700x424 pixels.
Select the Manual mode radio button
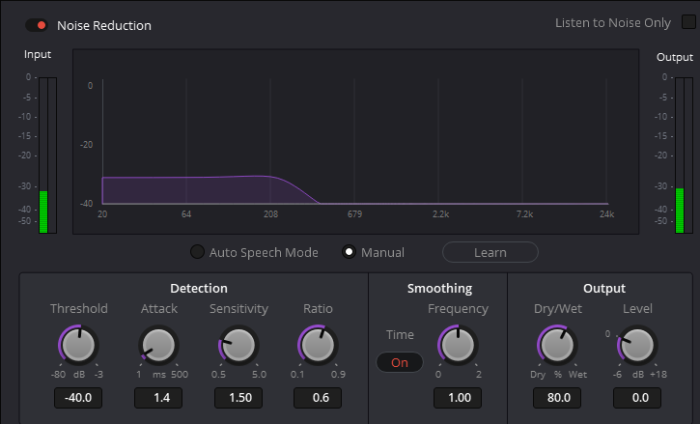(x=349, y=252)
